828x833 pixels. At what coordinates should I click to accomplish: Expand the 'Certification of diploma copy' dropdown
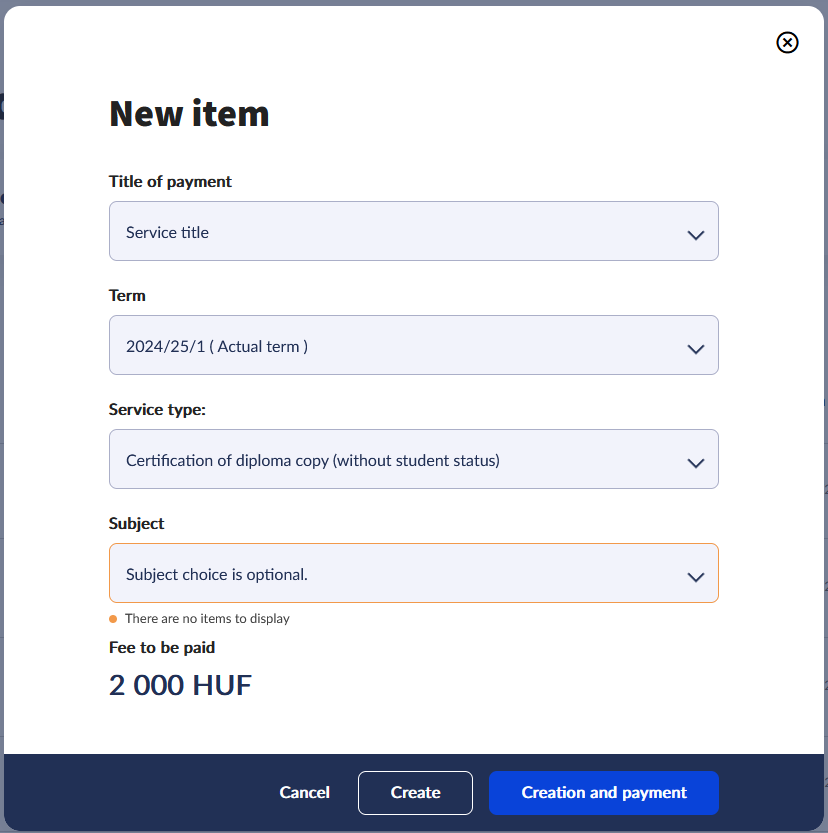click(400, 460)
